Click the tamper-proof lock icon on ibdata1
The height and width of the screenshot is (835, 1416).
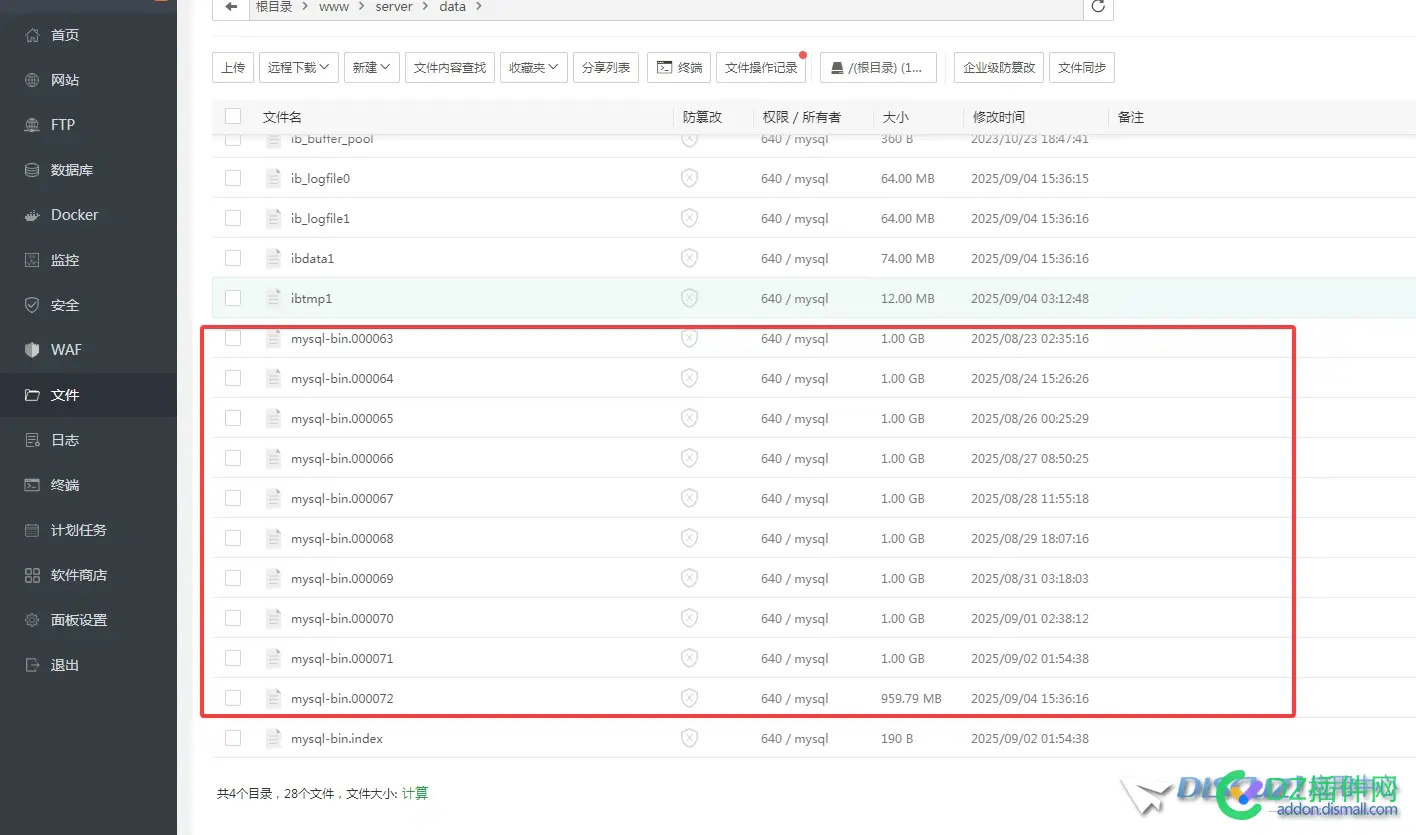pos(689,258)
